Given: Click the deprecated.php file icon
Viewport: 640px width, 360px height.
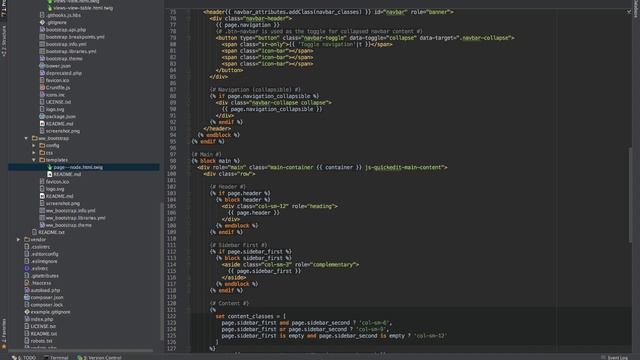Looking at the screenshot, I should tap(42, 73).
